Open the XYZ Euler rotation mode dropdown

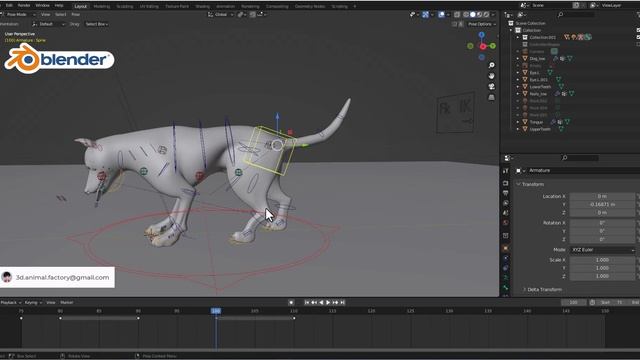[602, 250]
